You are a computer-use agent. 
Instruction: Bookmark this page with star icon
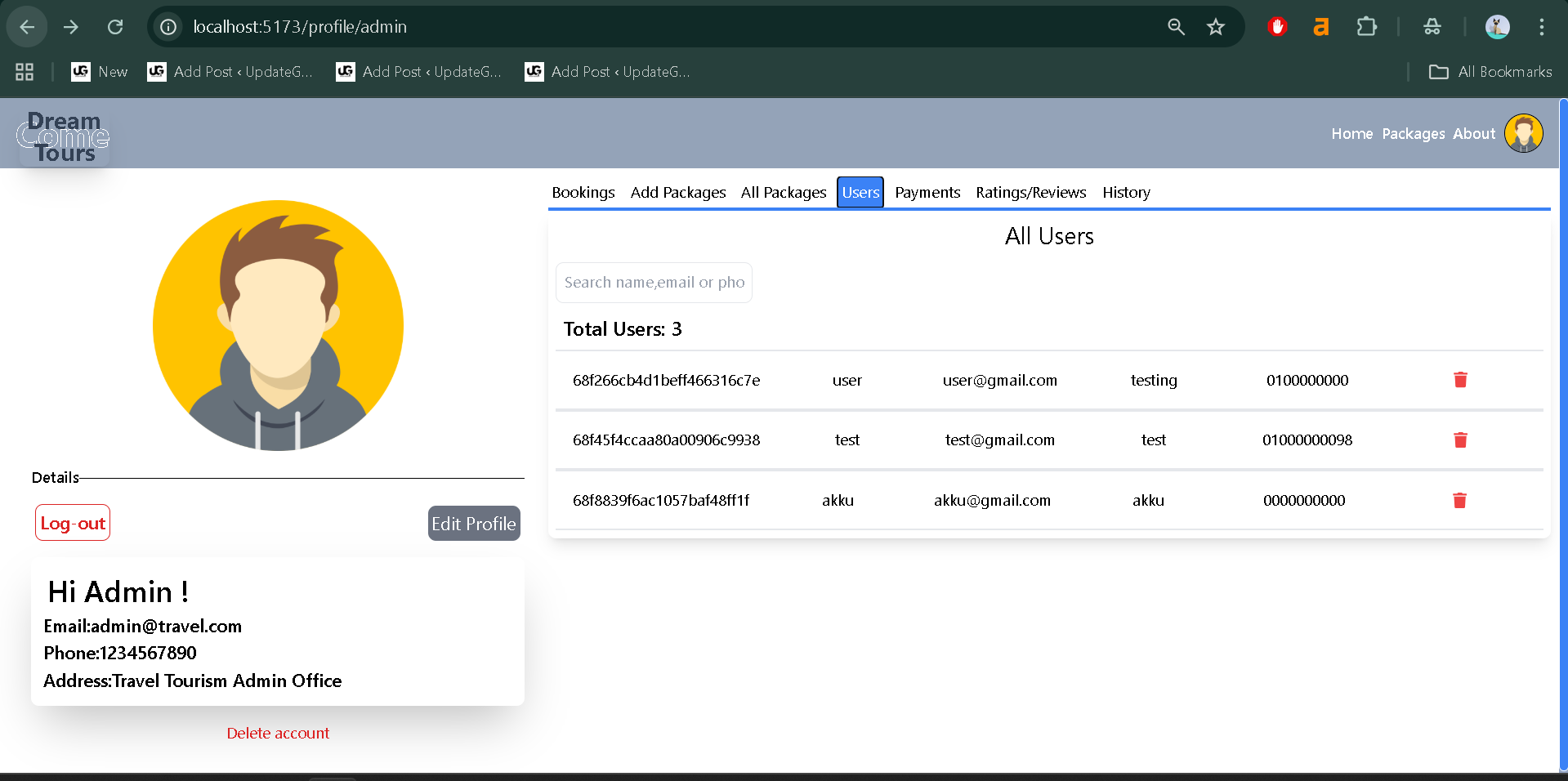tap(1215, 27)
